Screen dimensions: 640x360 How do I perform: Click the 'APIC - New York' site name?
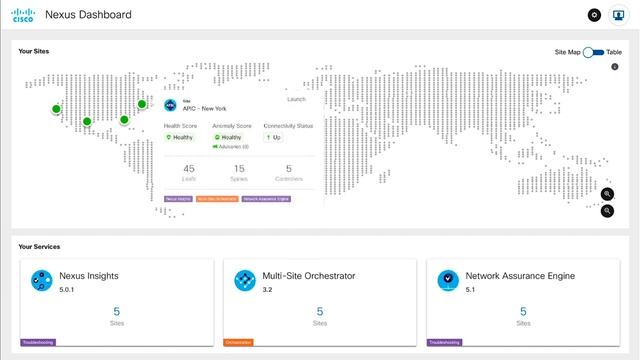pyautogui.click(x=204, y=109)
